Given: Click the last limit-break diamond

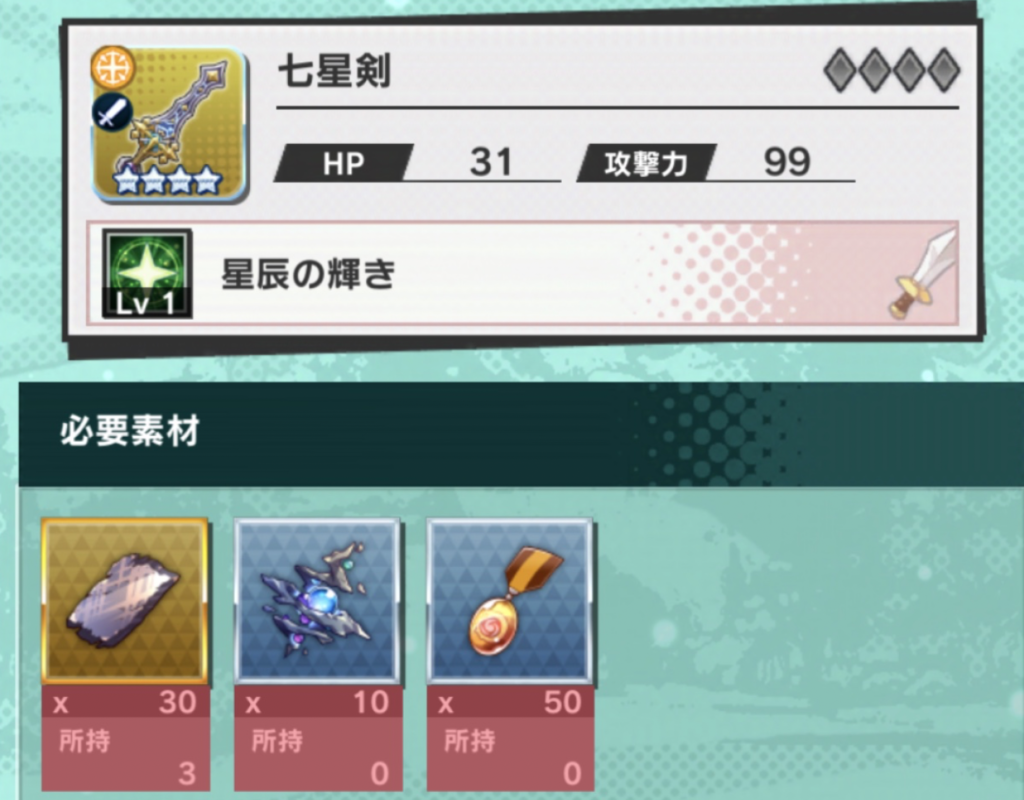Looking at the screenshot, I should (944, 70).
